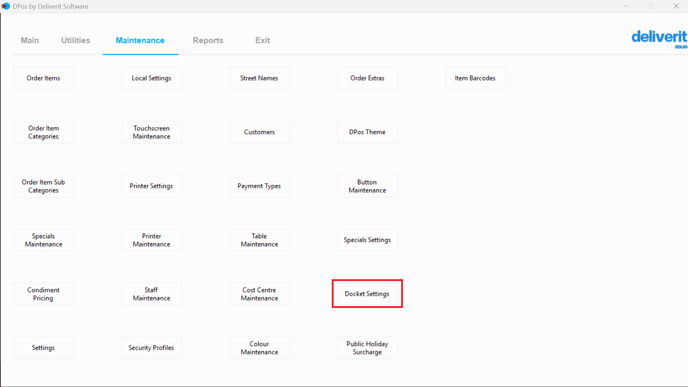Open Cost Centre Maintenance
The width and height of the screenshot is (688, 387).
click(x=259, y=294)
